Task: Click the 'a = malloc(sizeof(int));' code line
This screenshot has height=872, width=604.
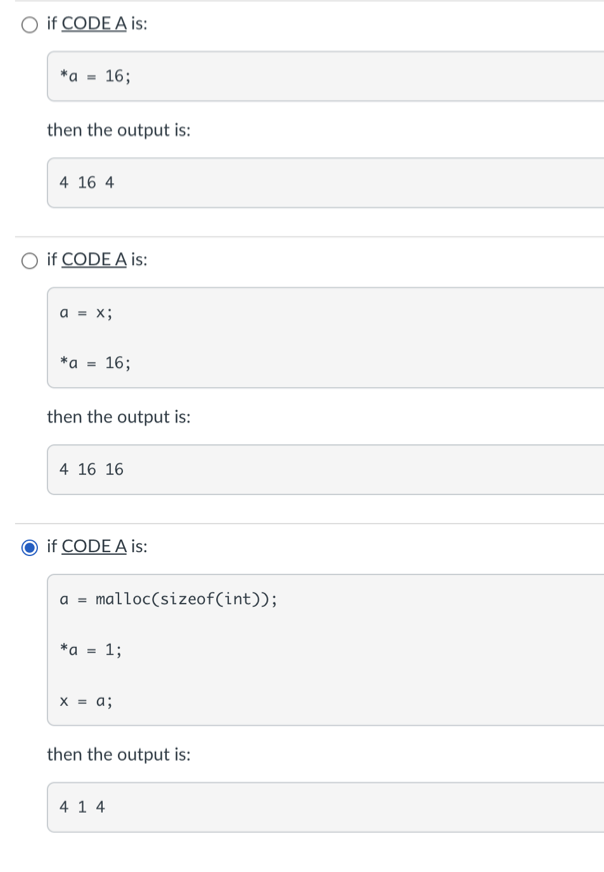Action: (x=169, y=599)
